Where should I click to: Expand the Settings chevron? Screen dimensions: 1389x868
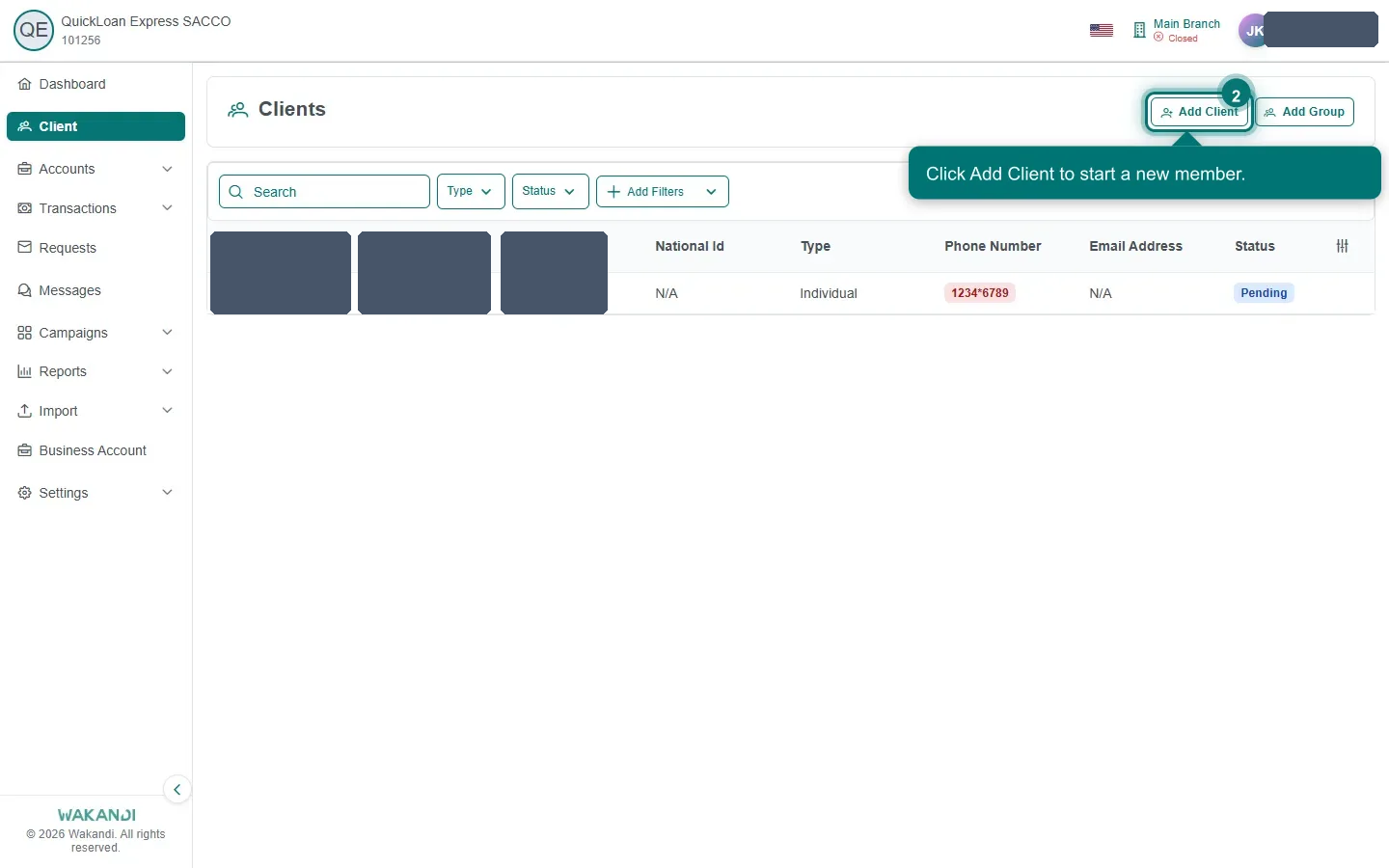coord(167,493)
